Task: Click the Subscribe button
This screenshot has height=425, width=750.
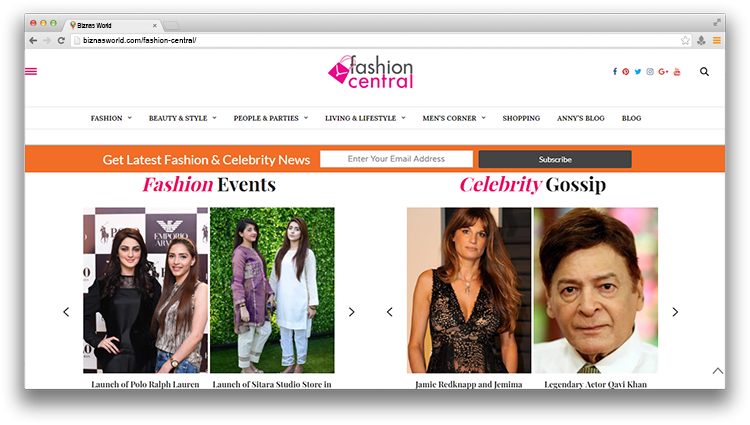Action: [555, 159]
